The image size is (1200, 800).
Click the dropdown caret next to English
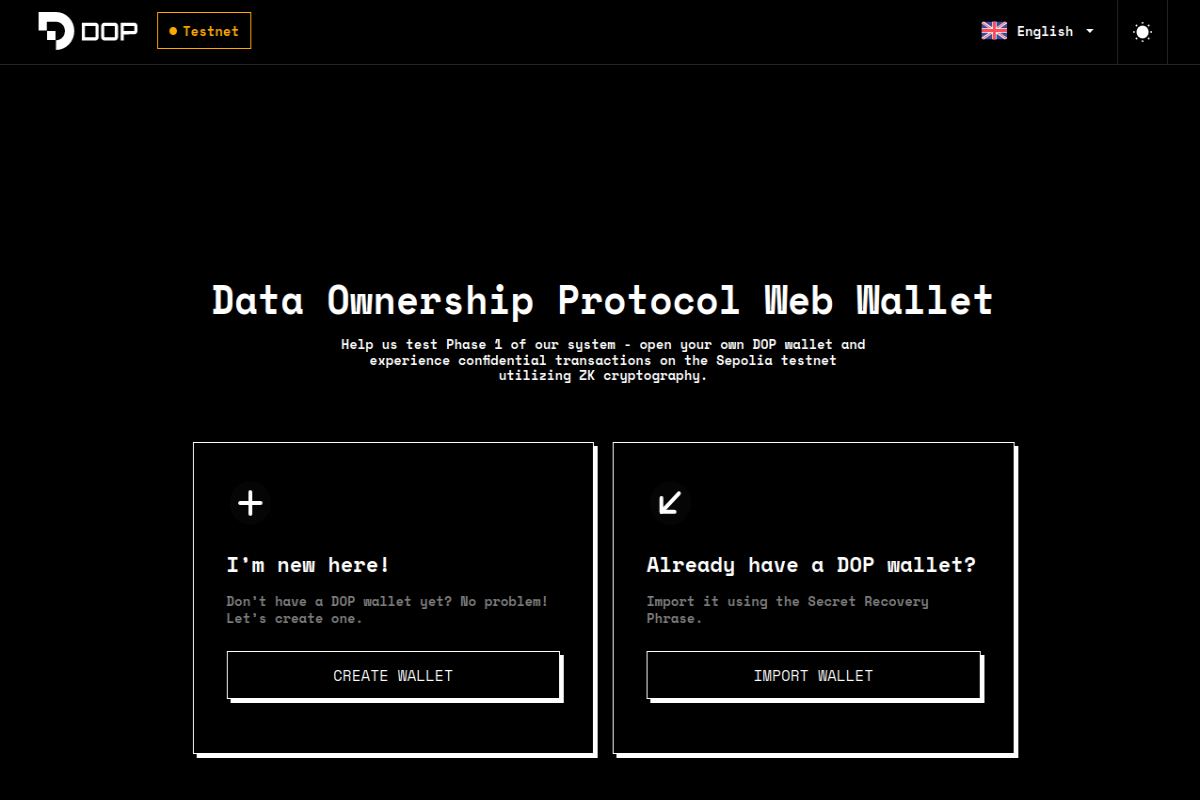[x=1090, y=31]
